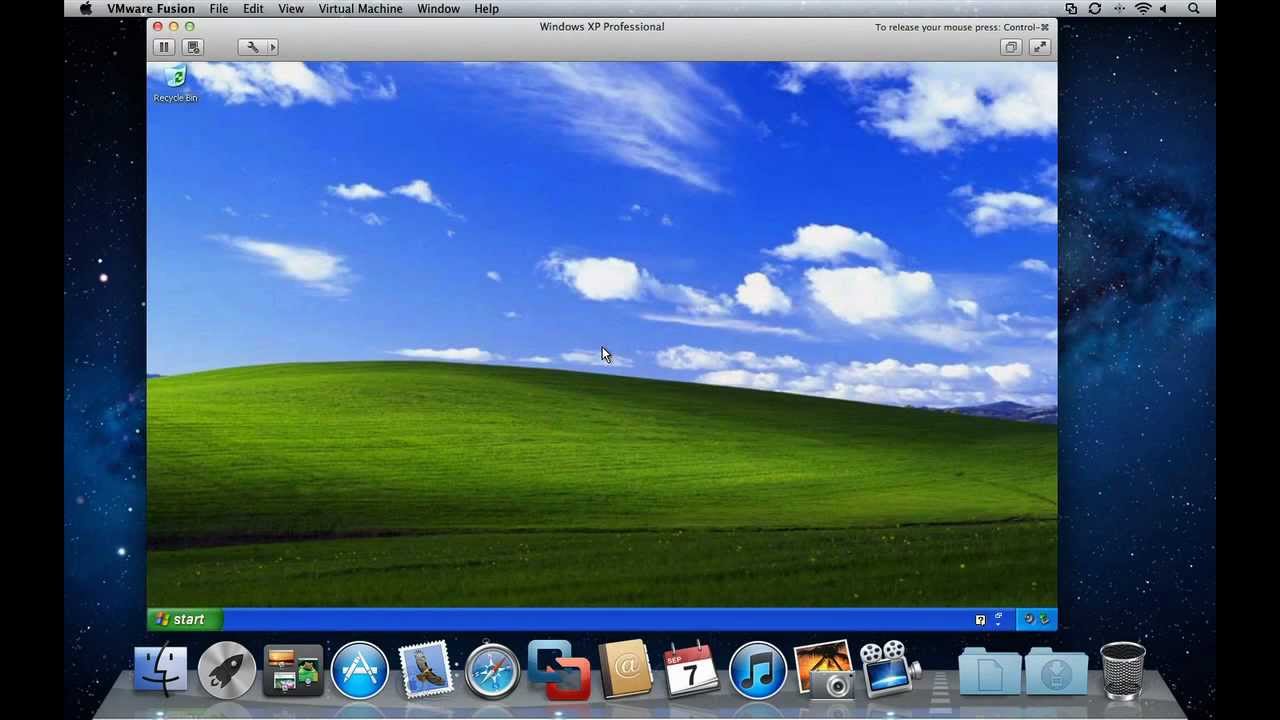Open the film reel and screen icon in the Dock
Viewport: 1280px width, 720px height.
click(890, 670)
